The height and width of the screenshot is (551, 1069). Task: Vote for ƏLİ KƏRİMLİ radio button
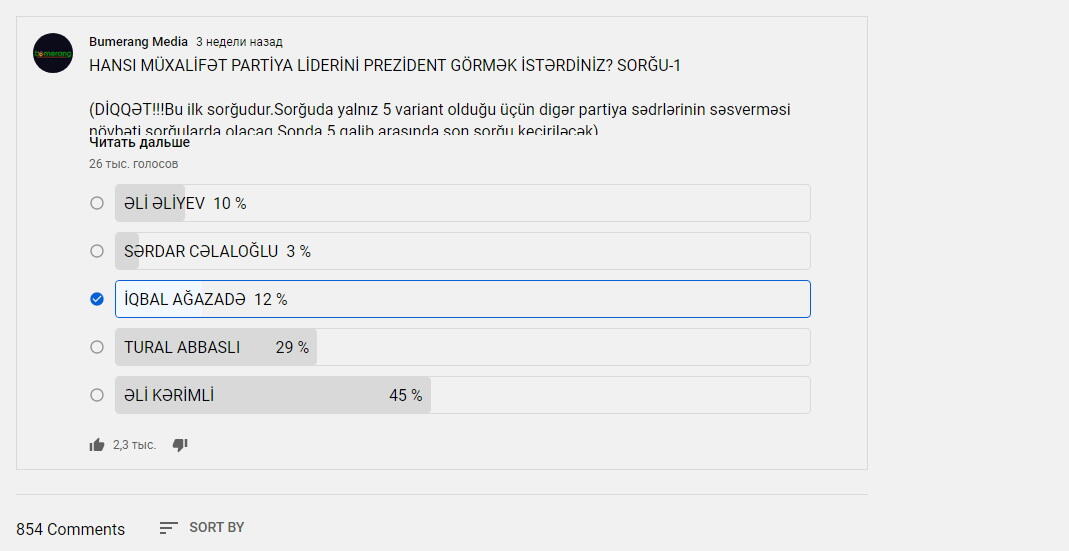click(x=97, y=395)
